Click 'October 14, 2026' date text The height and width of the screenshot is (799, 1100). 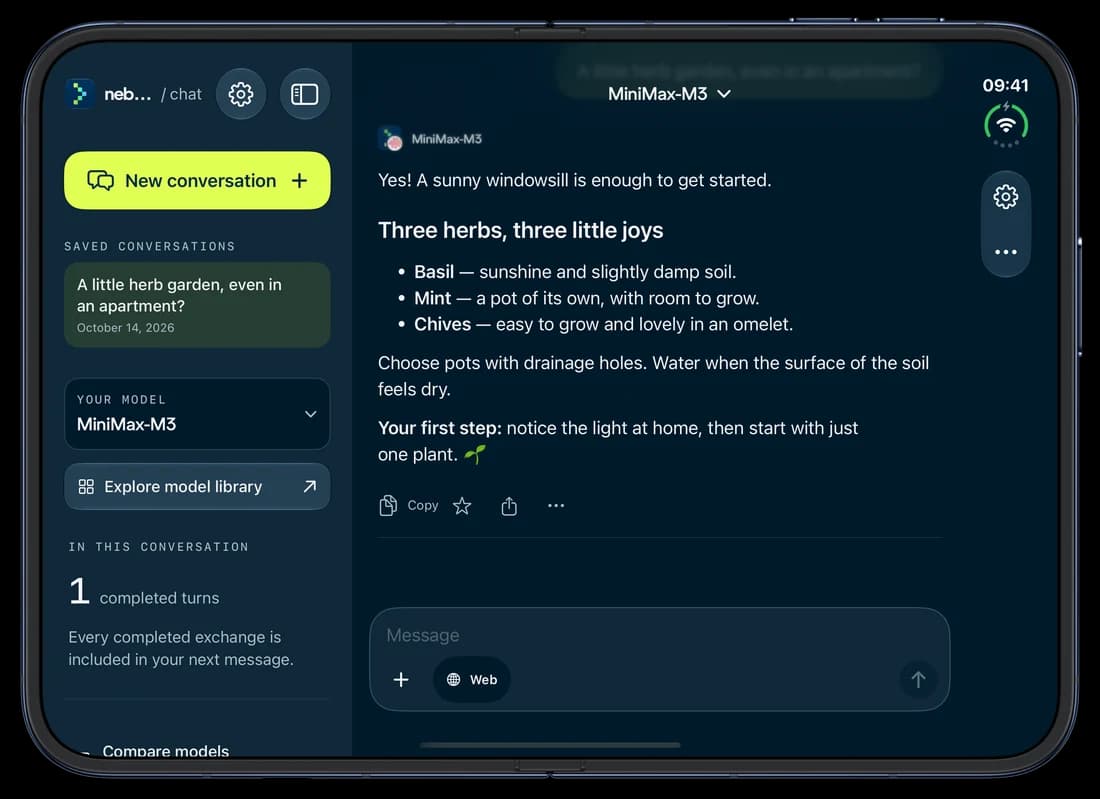coord(126,328)
